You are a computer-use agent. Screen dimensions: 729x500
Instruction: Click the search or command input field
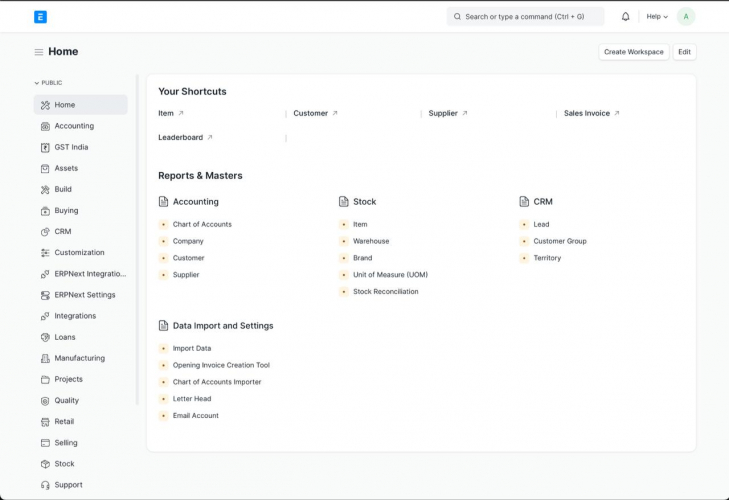(x=526, y=17)
